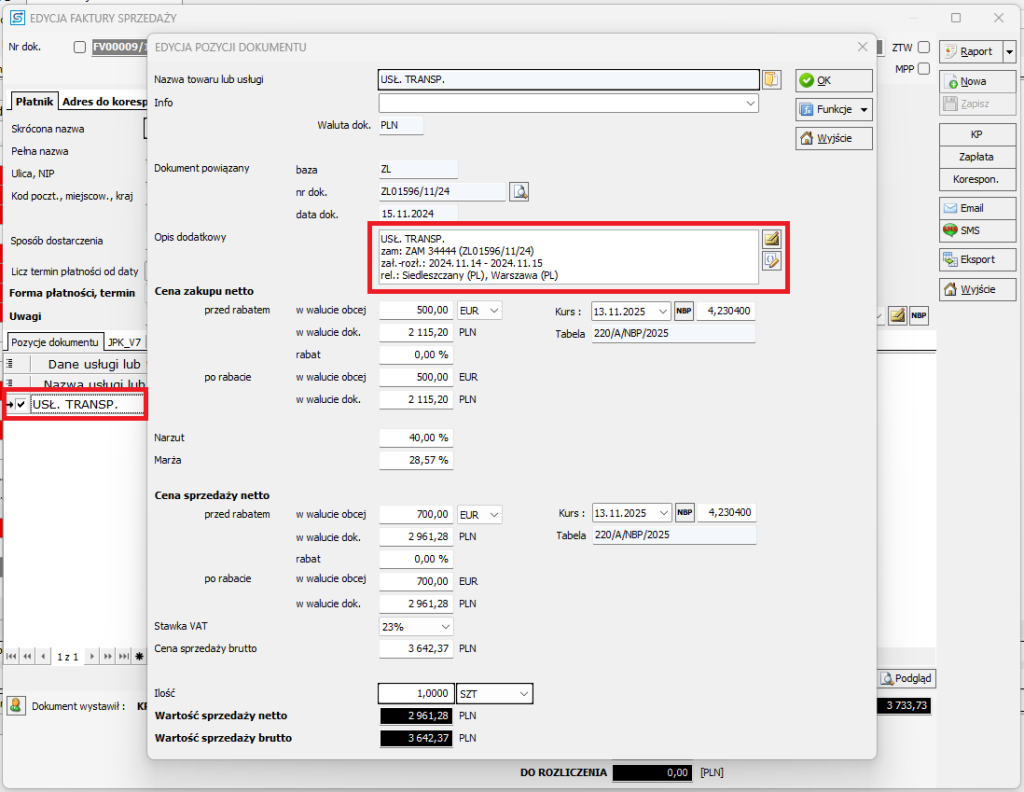Click the Narzut percentage field

point(415,438)
